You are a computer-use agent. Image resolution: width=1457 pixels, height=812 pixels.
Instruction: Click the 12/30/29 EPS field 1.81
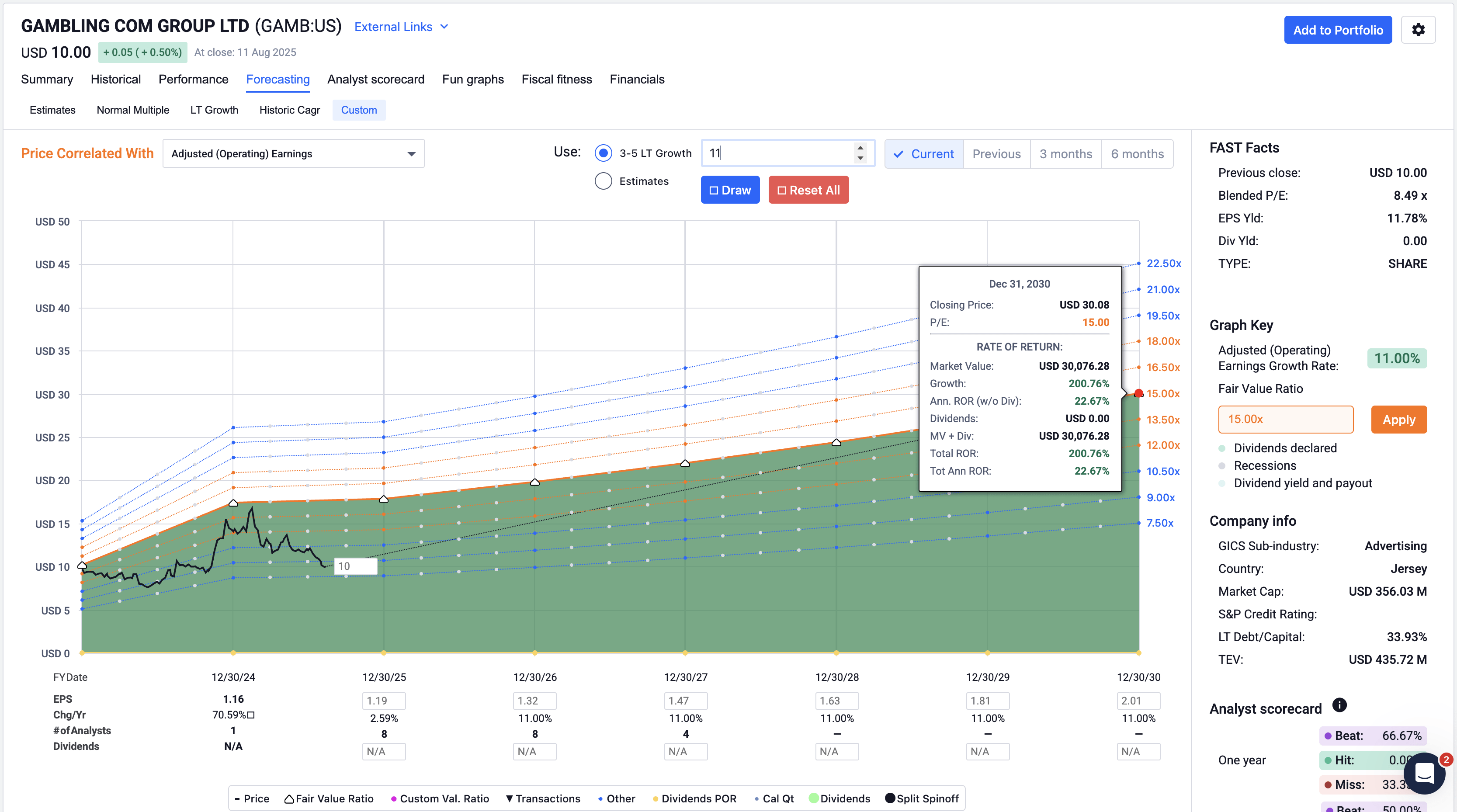(988, 701)
